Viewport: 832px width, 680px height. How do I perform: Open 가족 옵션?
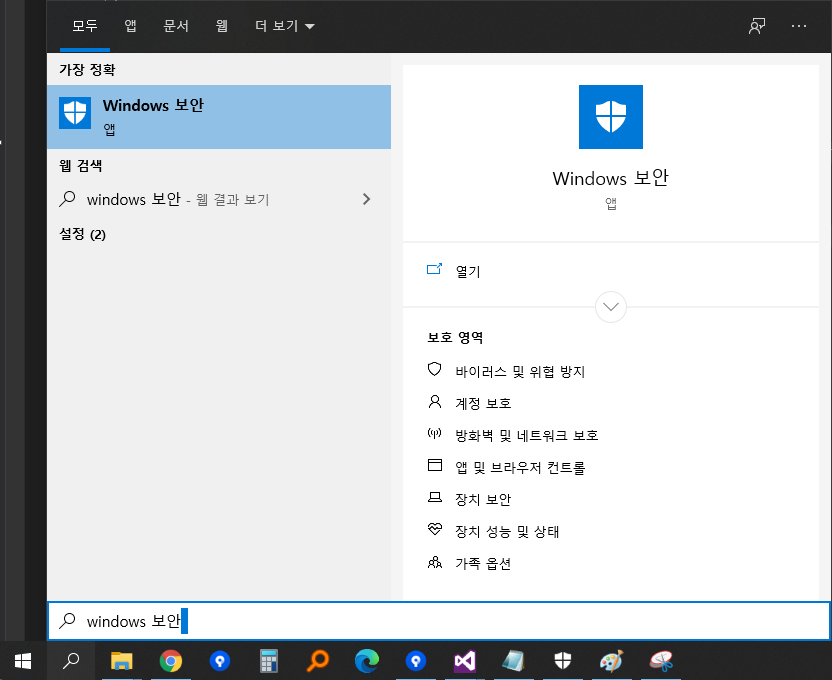pos(483,563)
